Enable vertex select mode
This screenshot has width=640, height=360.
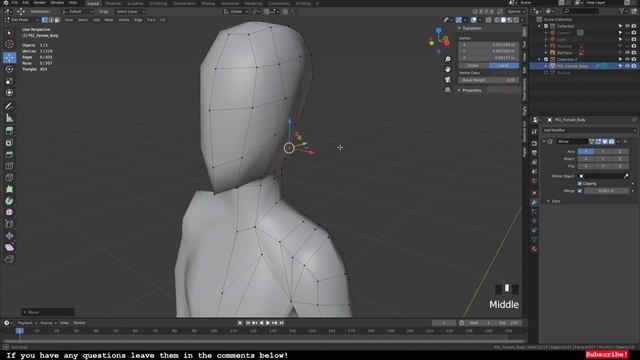(44, 20)
